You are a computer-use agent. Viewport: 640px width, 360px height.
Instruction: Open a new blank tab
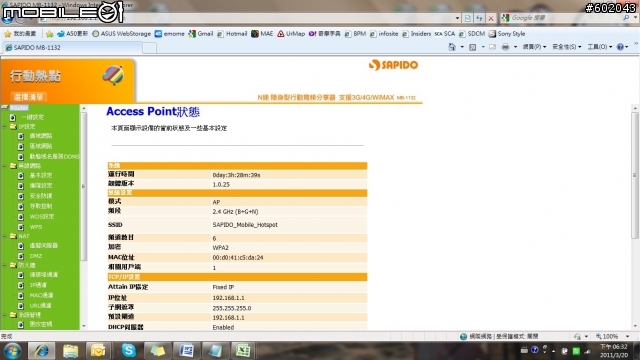pyautogui.click(x=149, y=48)
